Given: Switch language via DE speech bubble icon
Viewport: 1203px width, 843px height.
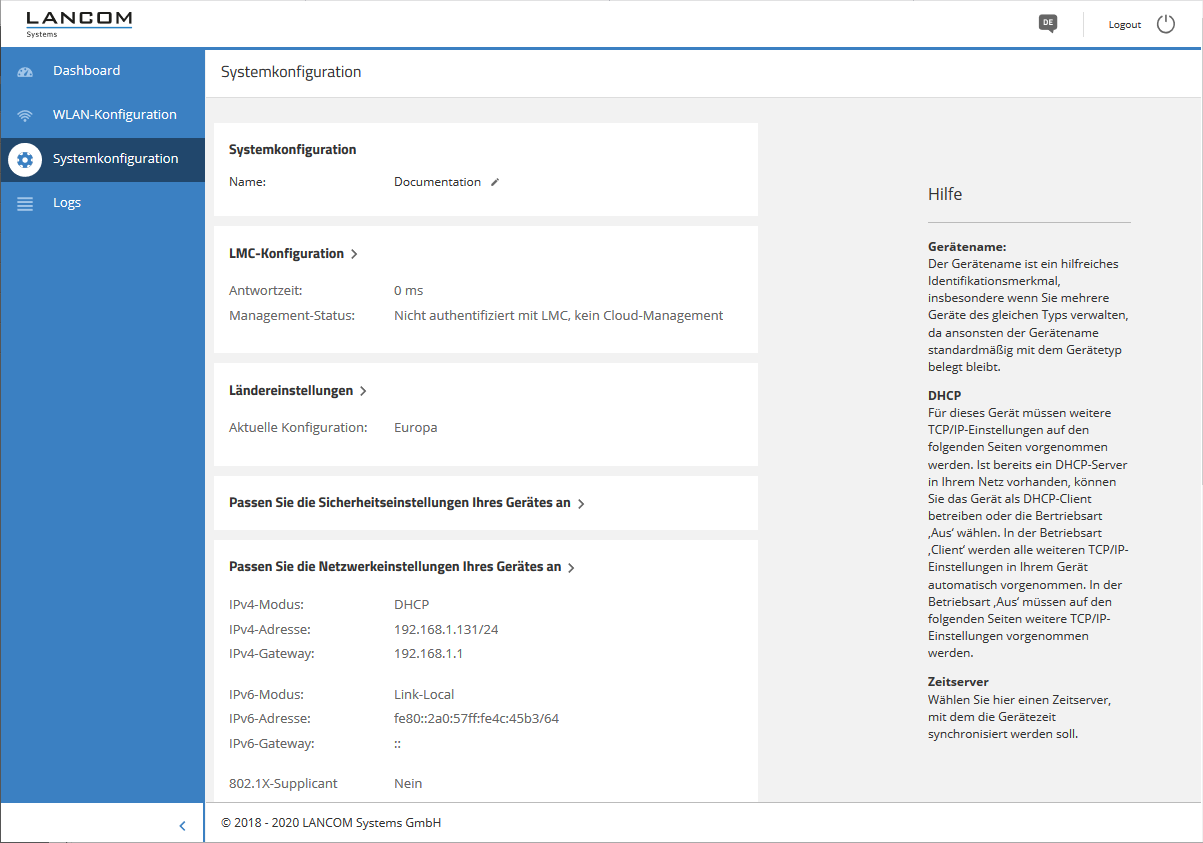Looking at the screenshot, I should point(1047,23).
